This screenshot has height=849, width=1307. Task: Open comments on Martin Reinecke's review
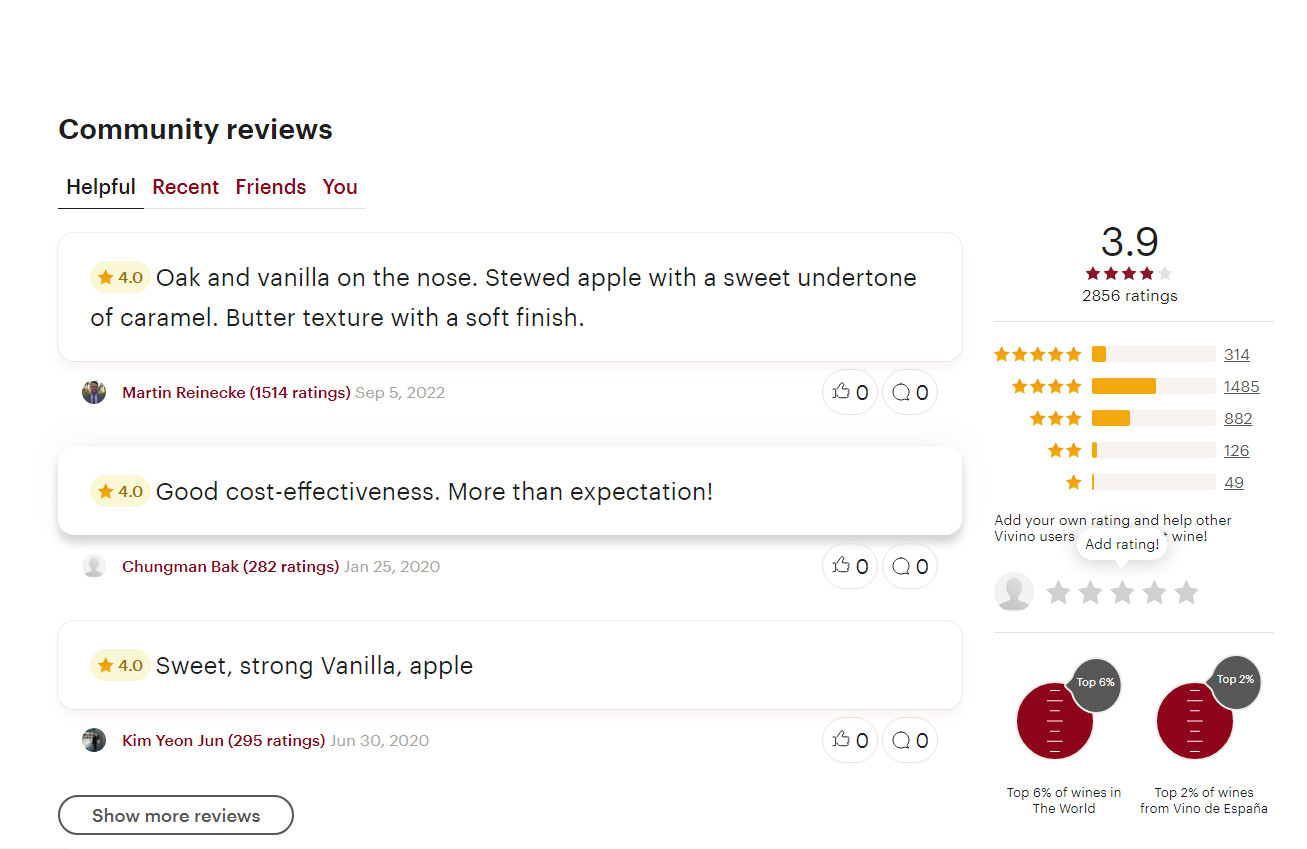click(910, 392)
